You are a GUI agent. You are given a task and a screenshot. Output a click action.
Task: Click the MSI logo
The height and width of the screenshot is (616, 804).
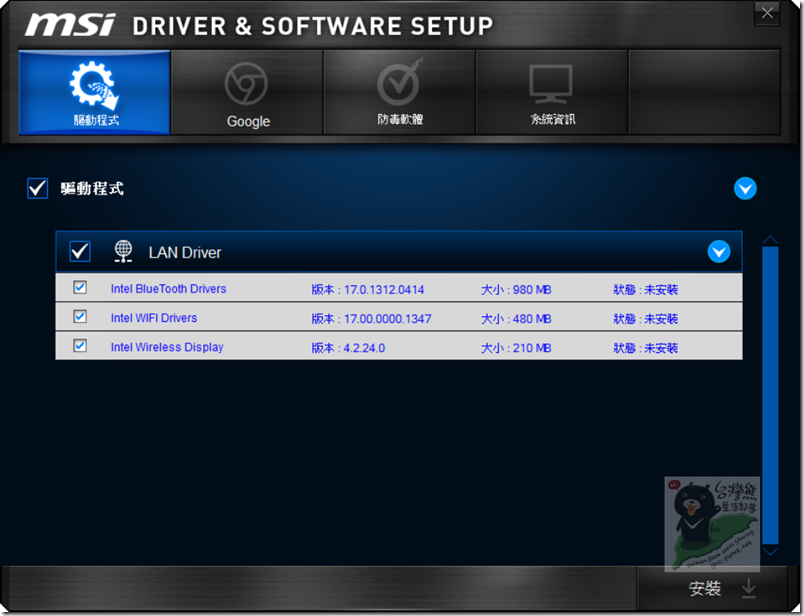click(70, 25)
